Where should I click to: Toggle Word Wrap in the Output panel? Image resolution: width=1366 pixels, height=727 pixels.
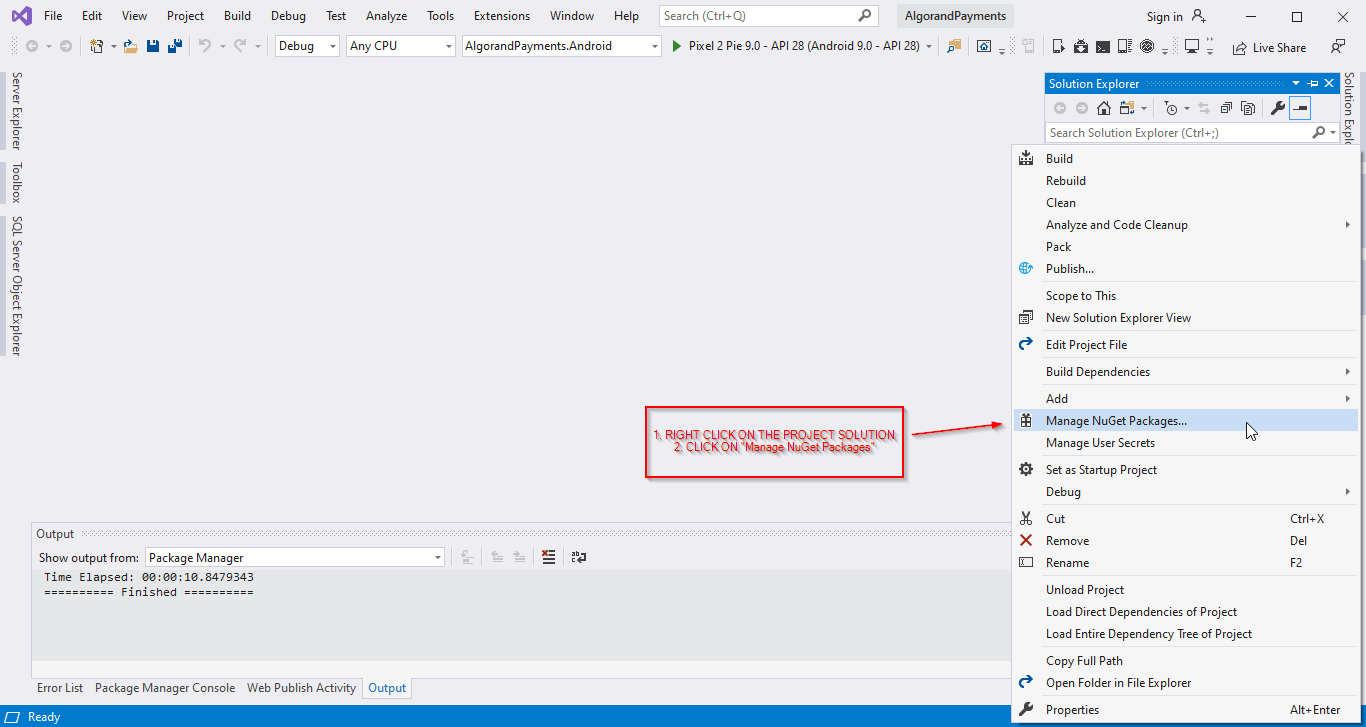tap(578, 558)
